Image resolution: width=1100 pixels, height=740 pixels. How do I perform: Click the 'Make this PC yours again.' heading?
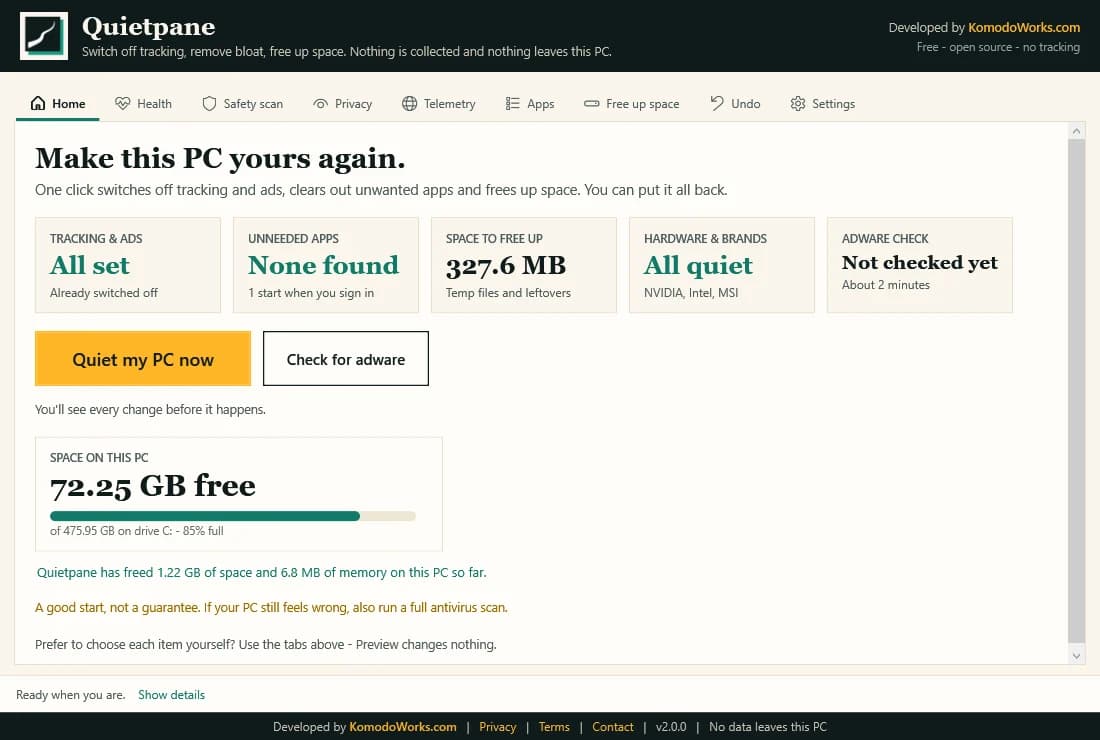(220, 159)
